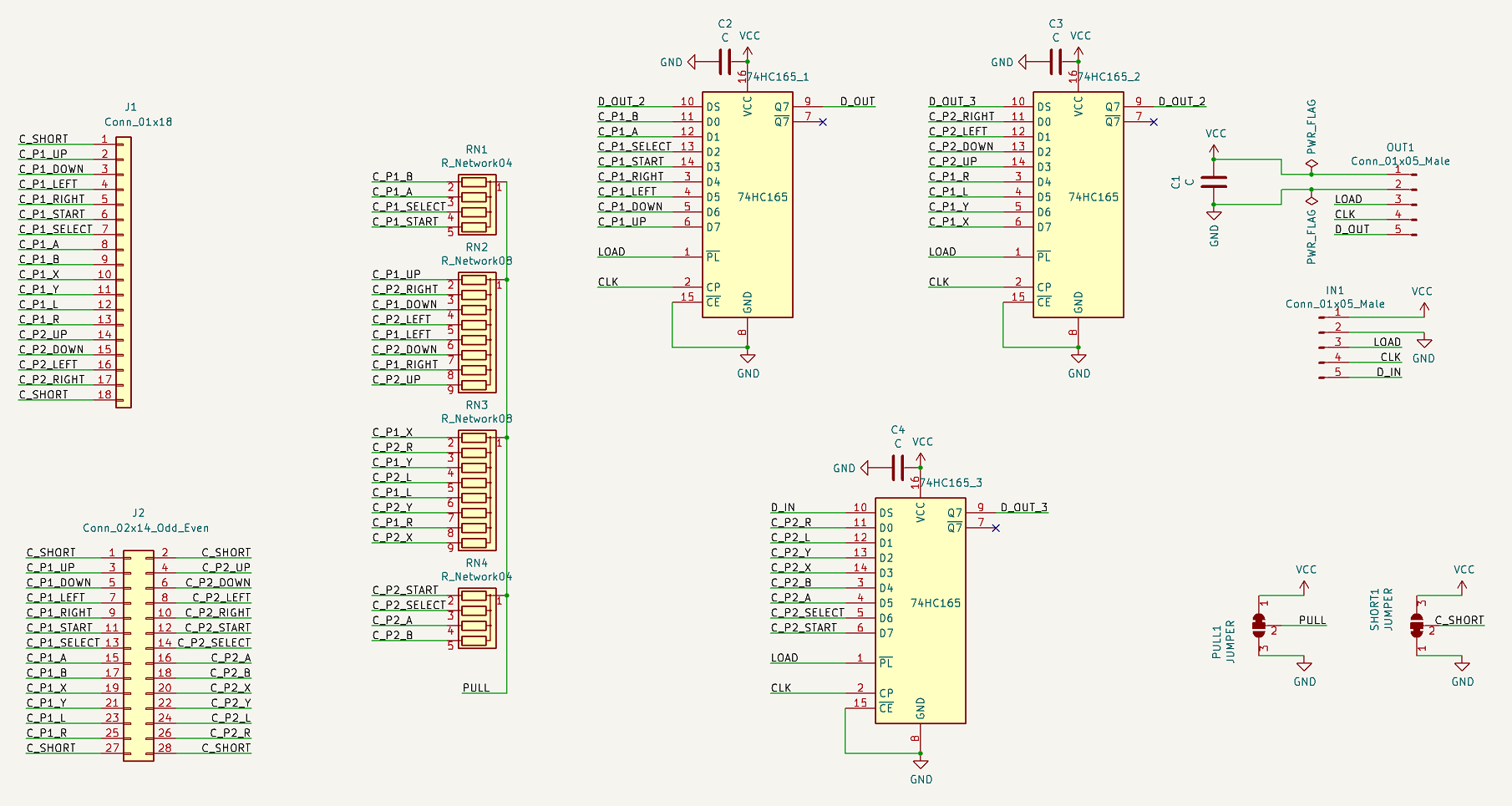Click Conn_01x05_Male text under OUT1
Image resolution: width=1512 pixels, height=806 pixels.
click(x=1401, y=162)
